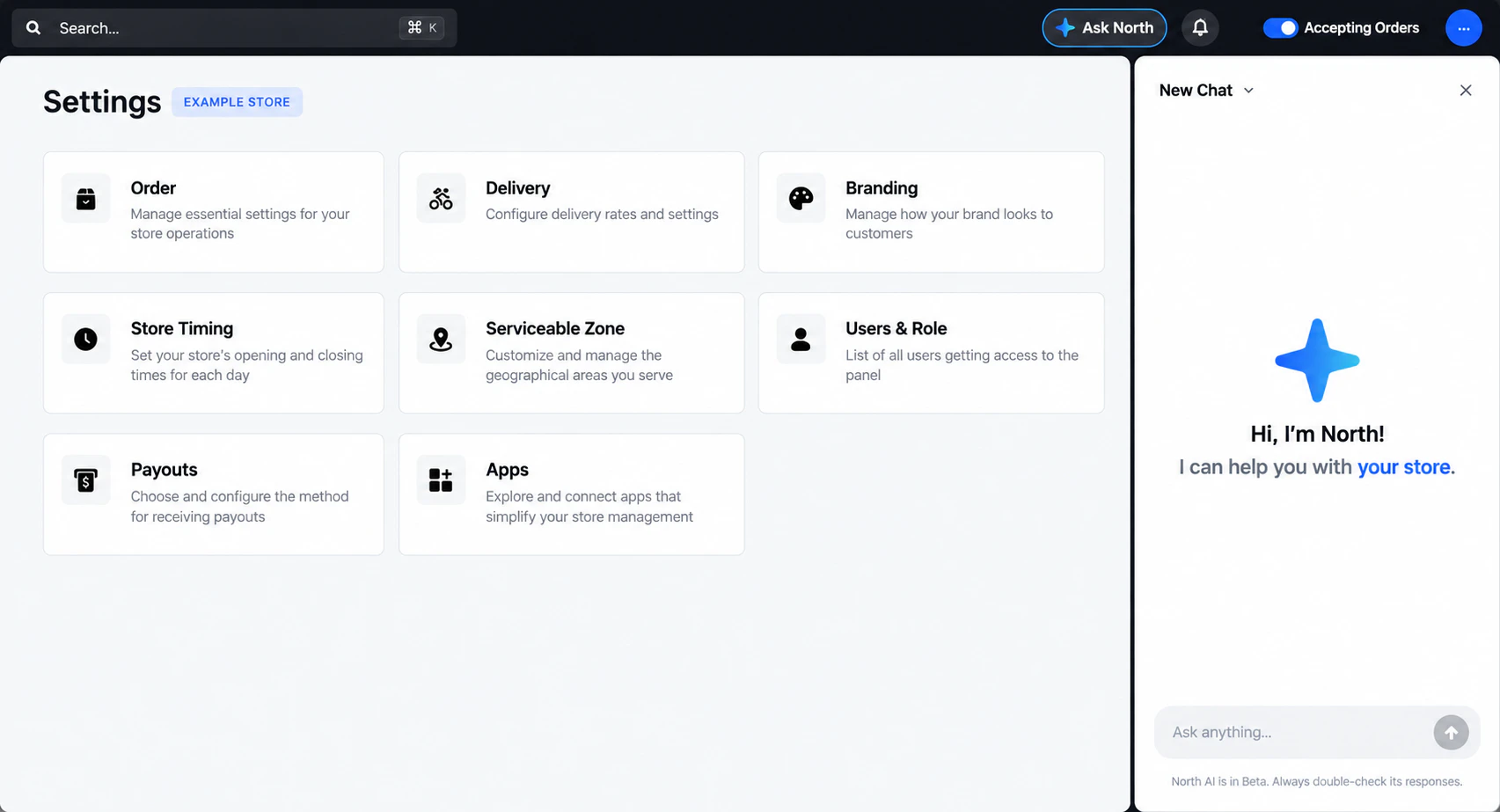The height and width of the screenshot is (812, 1500).
Task: Send message with the arrow-up button
Action: (1451, 732)
